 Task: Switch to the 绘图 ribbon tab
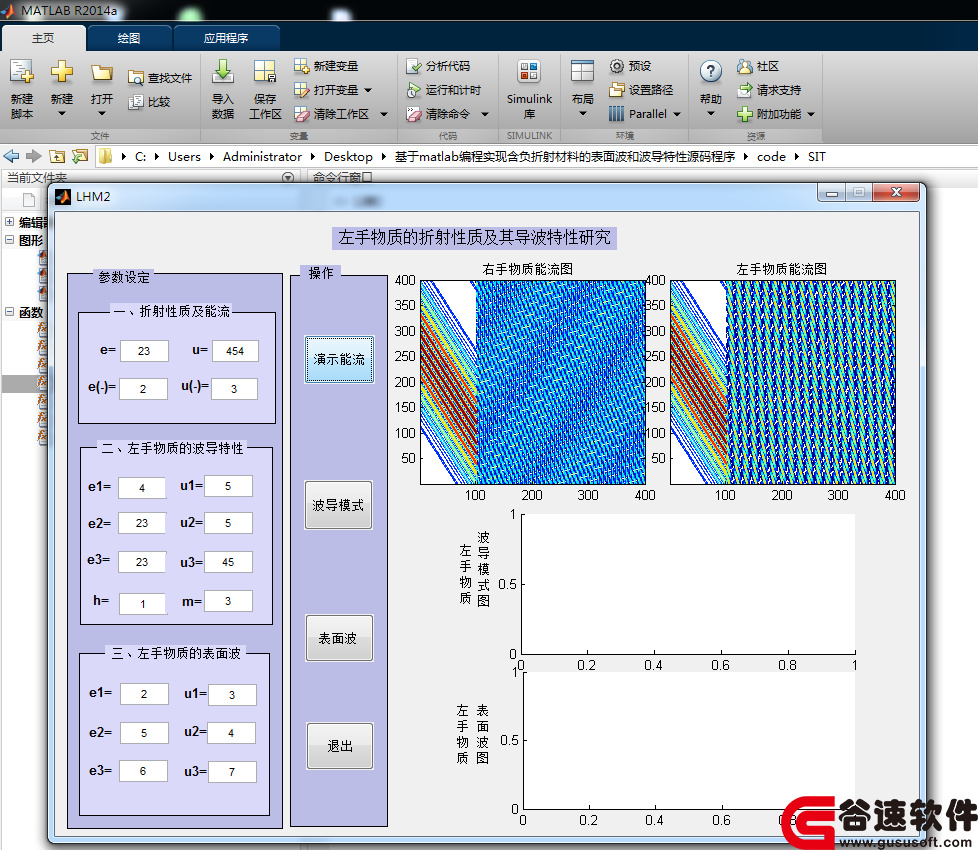tap(129, 38)
